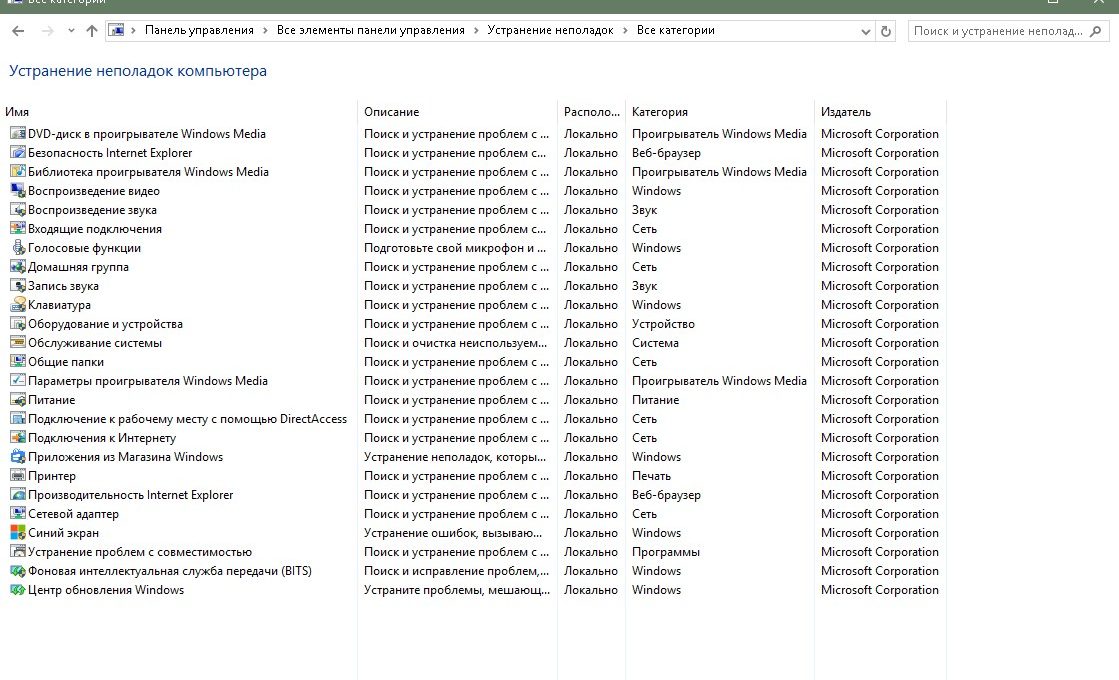The width and height of the screenshot is (1119, 680).
Task: Sort by the Категория column header
Action: point(659,112)
